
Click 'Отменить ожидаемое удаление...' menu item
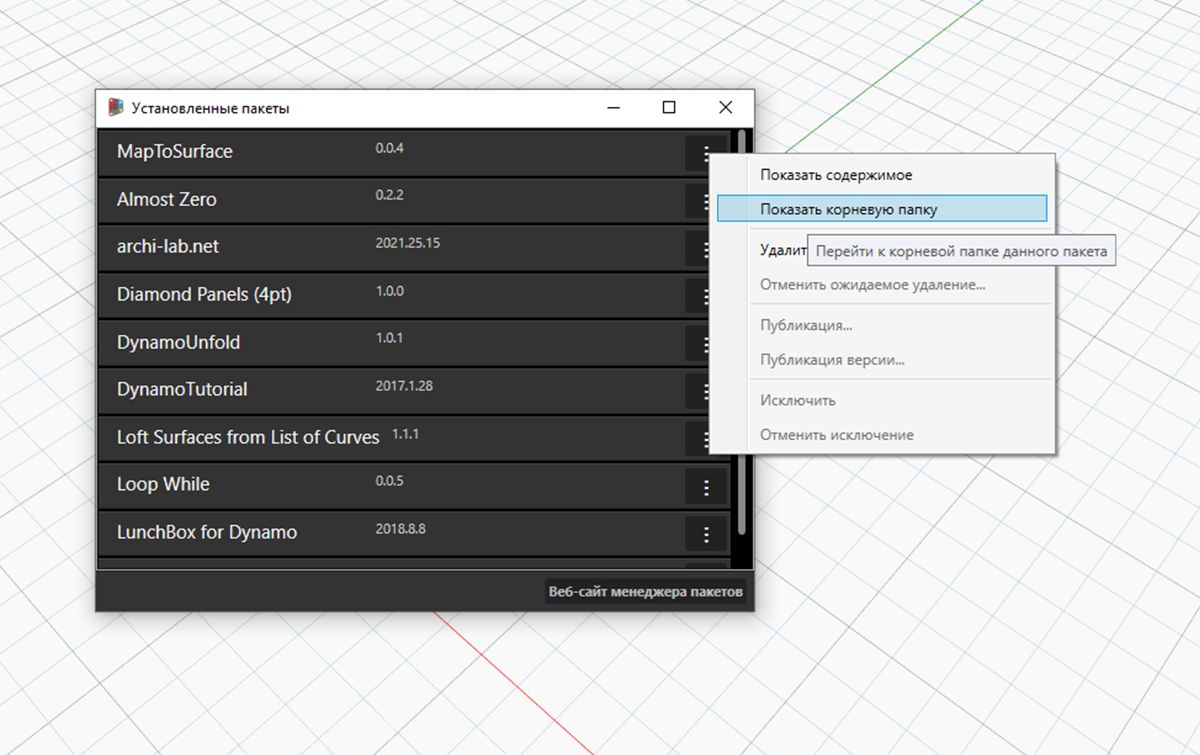click(873, 284)
